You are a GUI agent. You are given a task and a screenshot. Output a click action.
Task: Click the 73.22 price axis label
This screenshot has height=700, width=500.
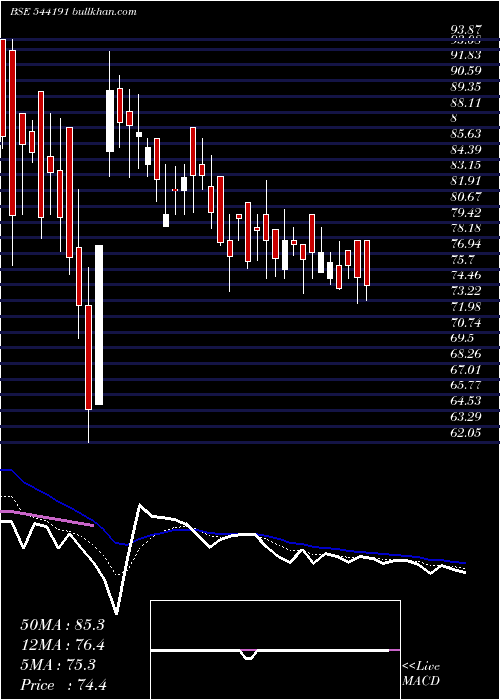click(466, 291)
